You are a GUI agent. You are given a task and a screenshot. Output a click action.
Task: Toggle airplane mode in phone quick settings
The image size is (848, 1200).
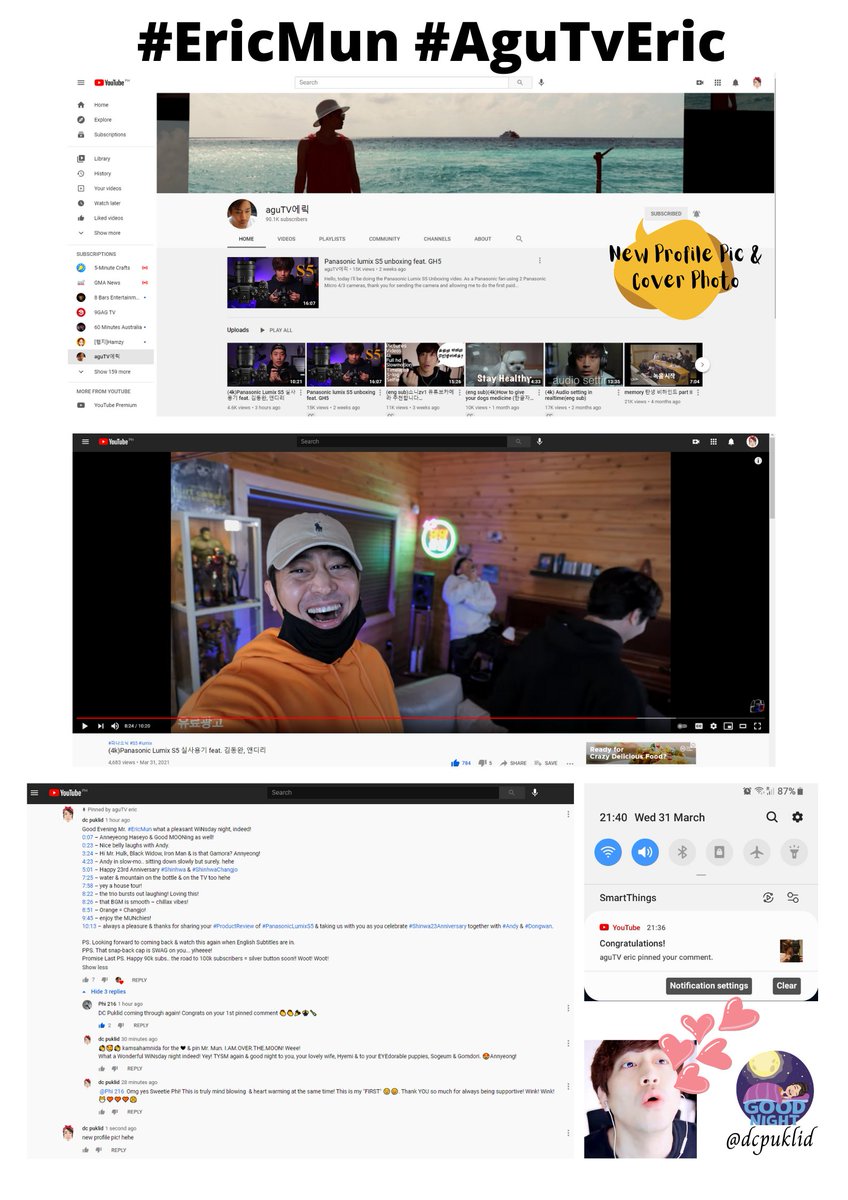[x=757, y=852]
